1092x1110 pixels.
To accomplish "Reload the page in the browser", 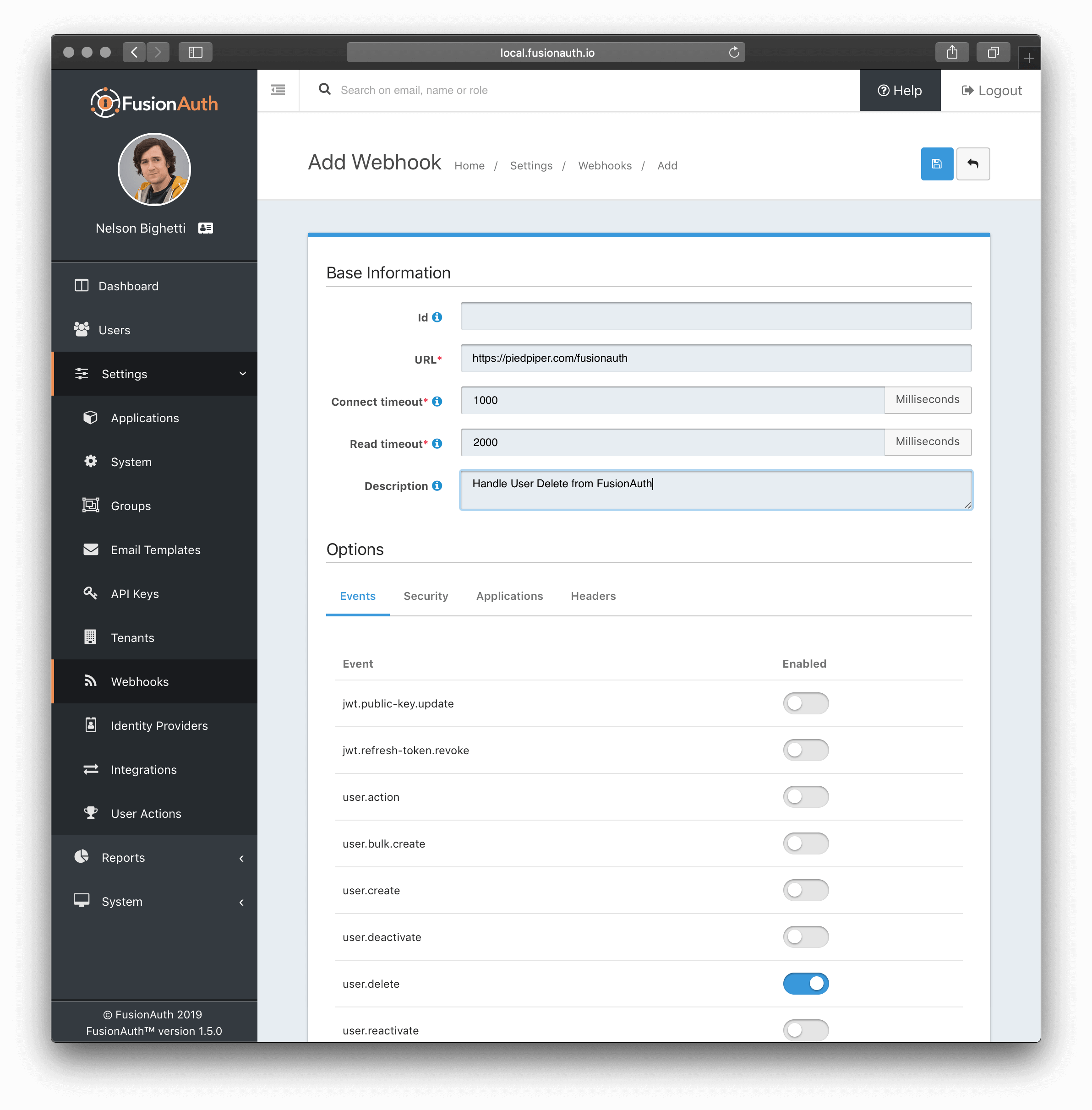I will click(x=733, y=53).
